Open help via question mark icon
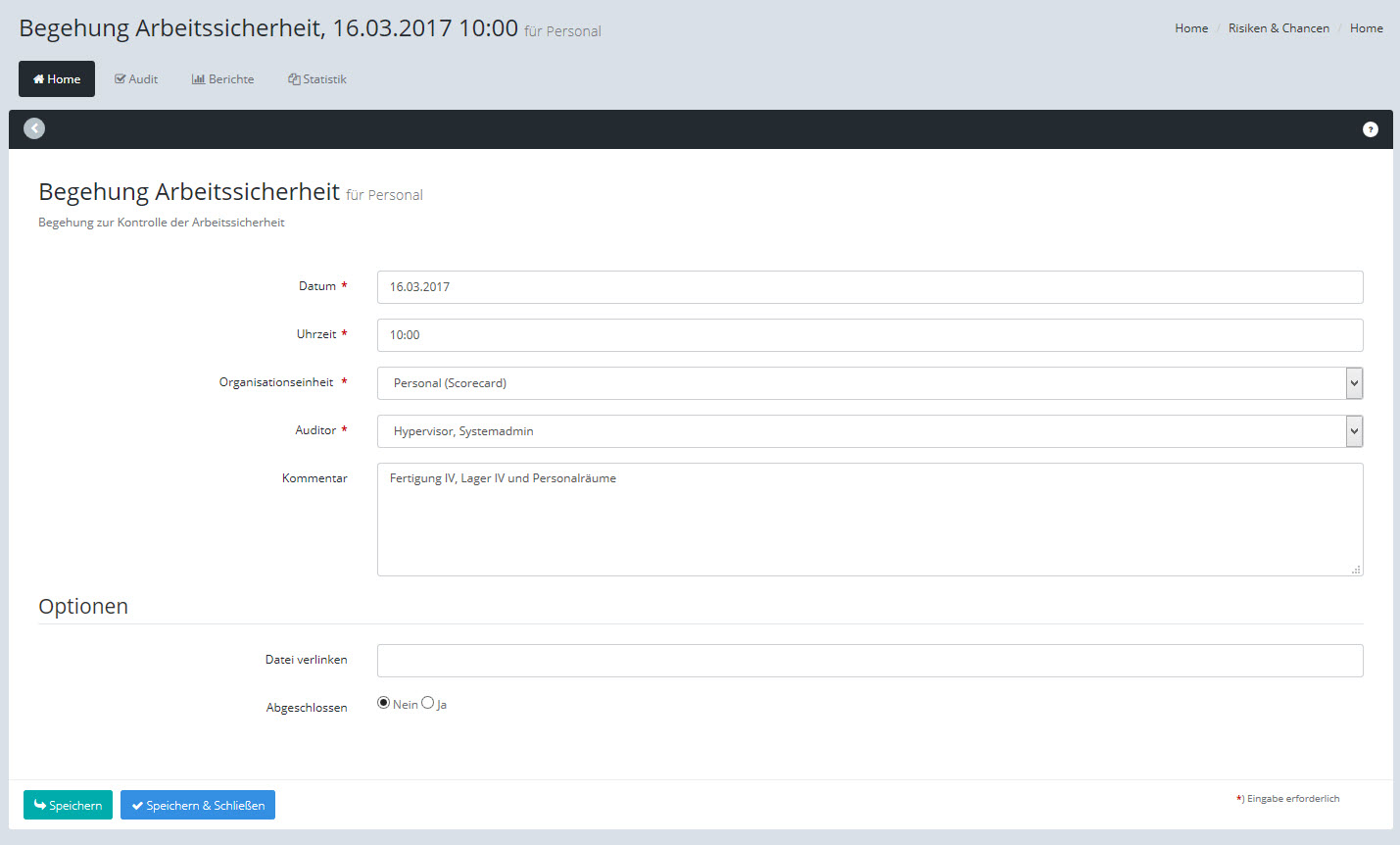 (x=1370, y=129)
